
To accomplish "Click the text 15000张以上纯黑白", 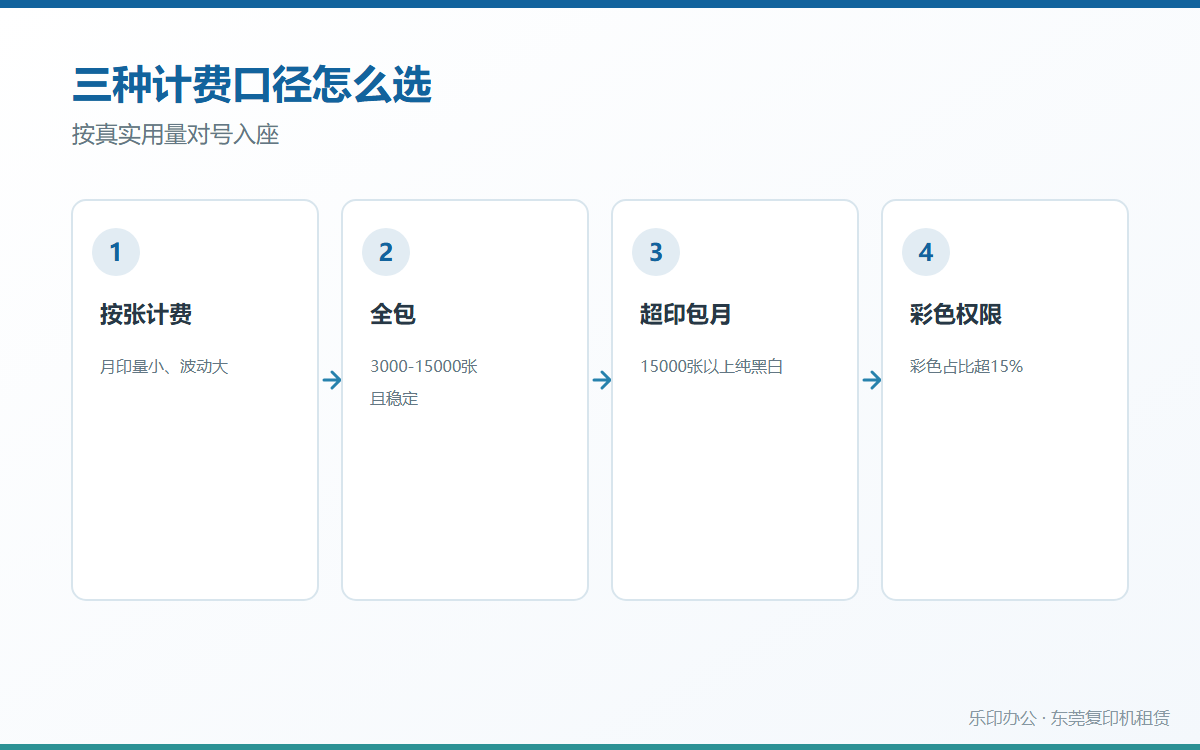I will 711,367.
